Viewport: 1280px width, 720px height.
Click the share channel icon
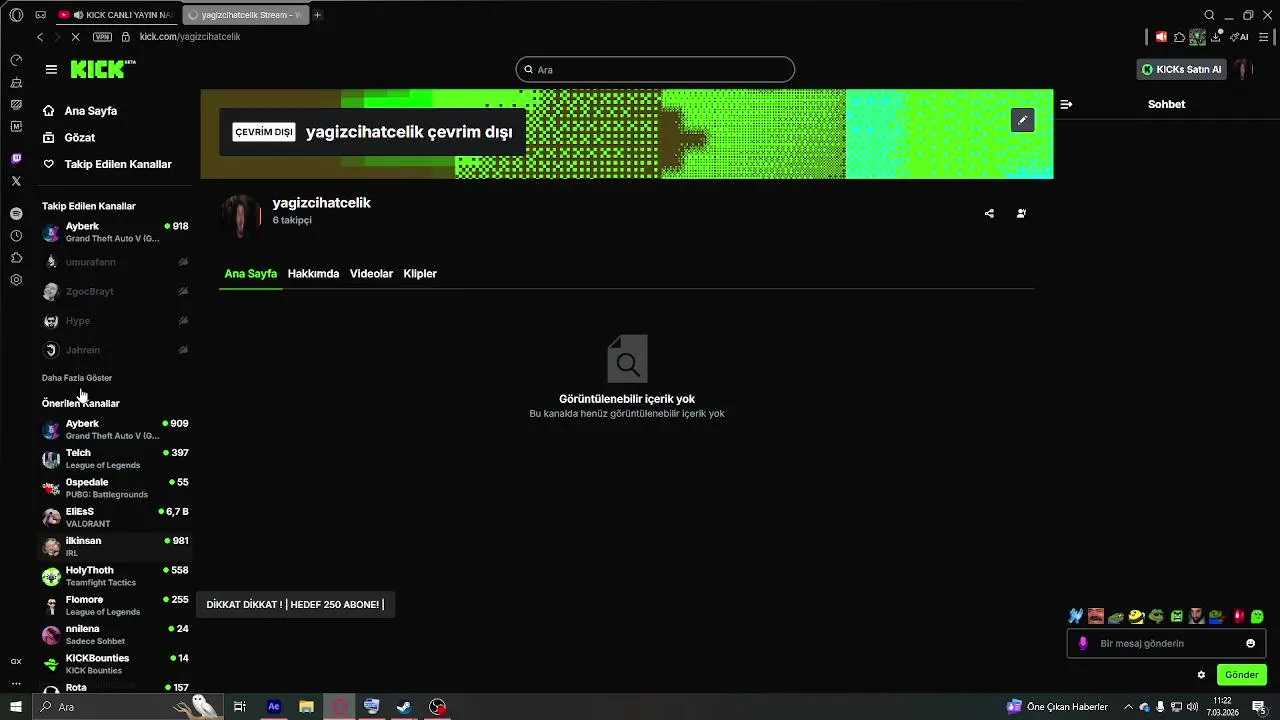[989, 213]
